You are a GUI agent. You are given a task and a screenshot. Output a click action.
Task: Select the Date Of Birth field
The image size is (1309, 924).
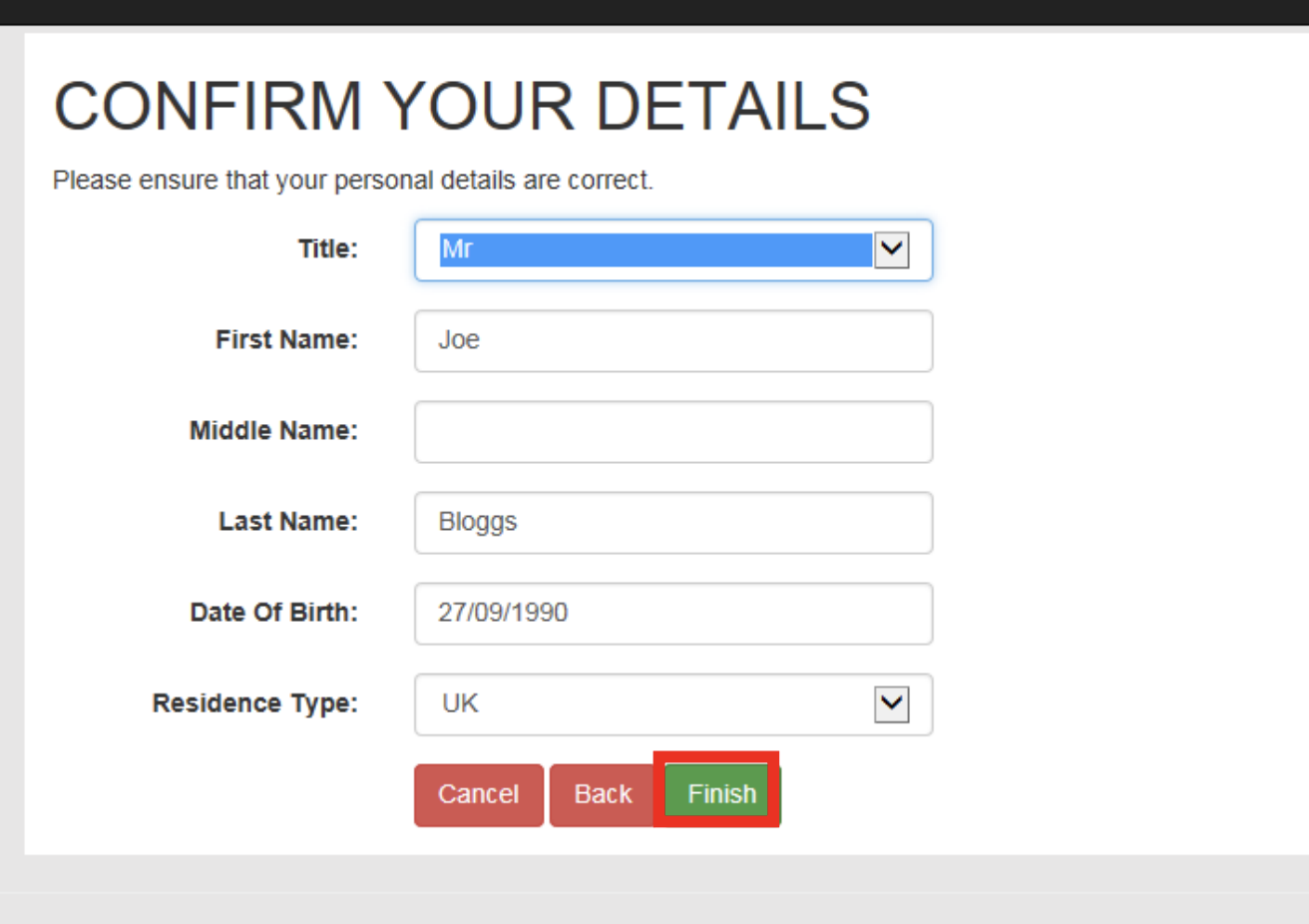(673, 613)
